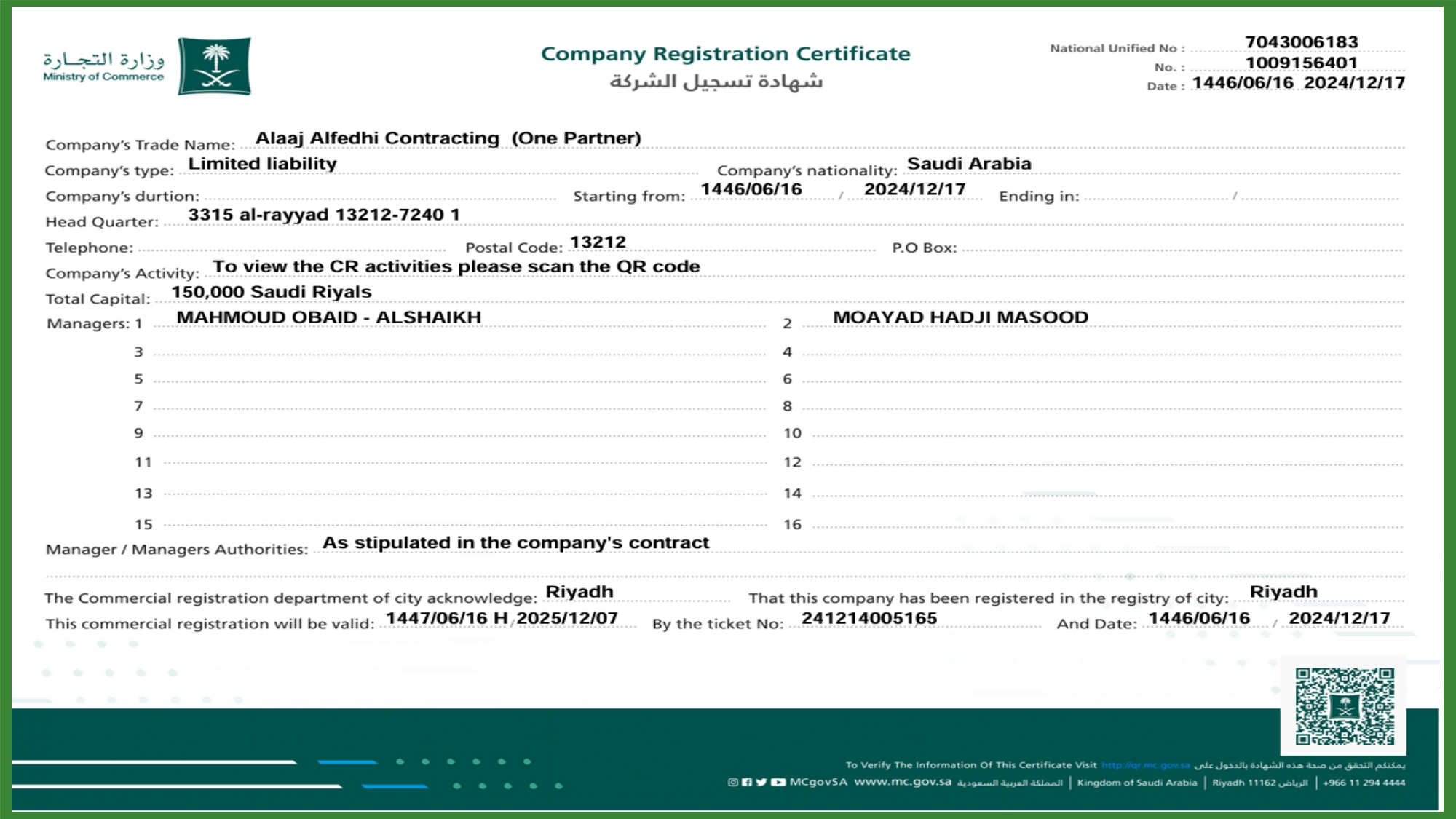The width and height of the screenshot is (1456, 819).
Task: Click the Total Capital 150,000 Saudi Riyals
Action: point(272,292)
